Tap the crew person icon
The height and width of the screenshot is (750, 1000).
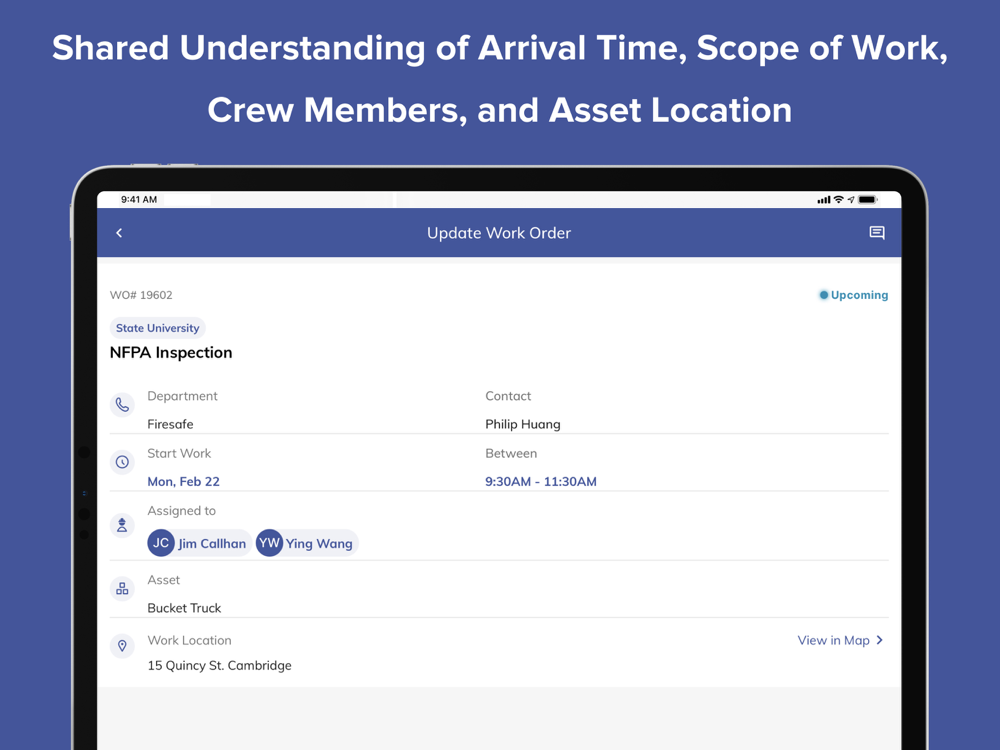pyautogui.click(x=122, y=525)
